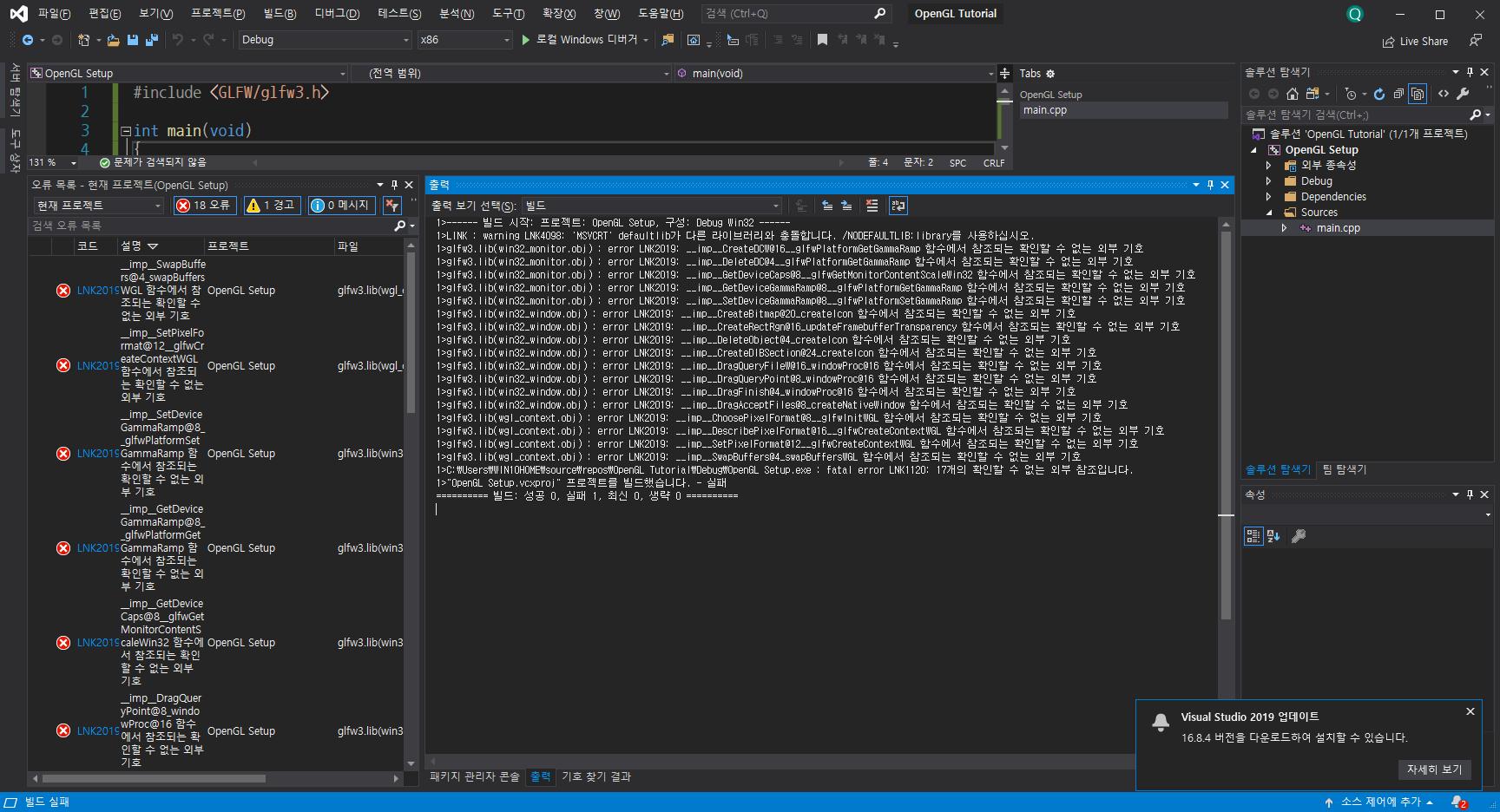The image size is (1500, 812).
Task: Click the Tabs settings gear icon
Action: coord(1050,74)
